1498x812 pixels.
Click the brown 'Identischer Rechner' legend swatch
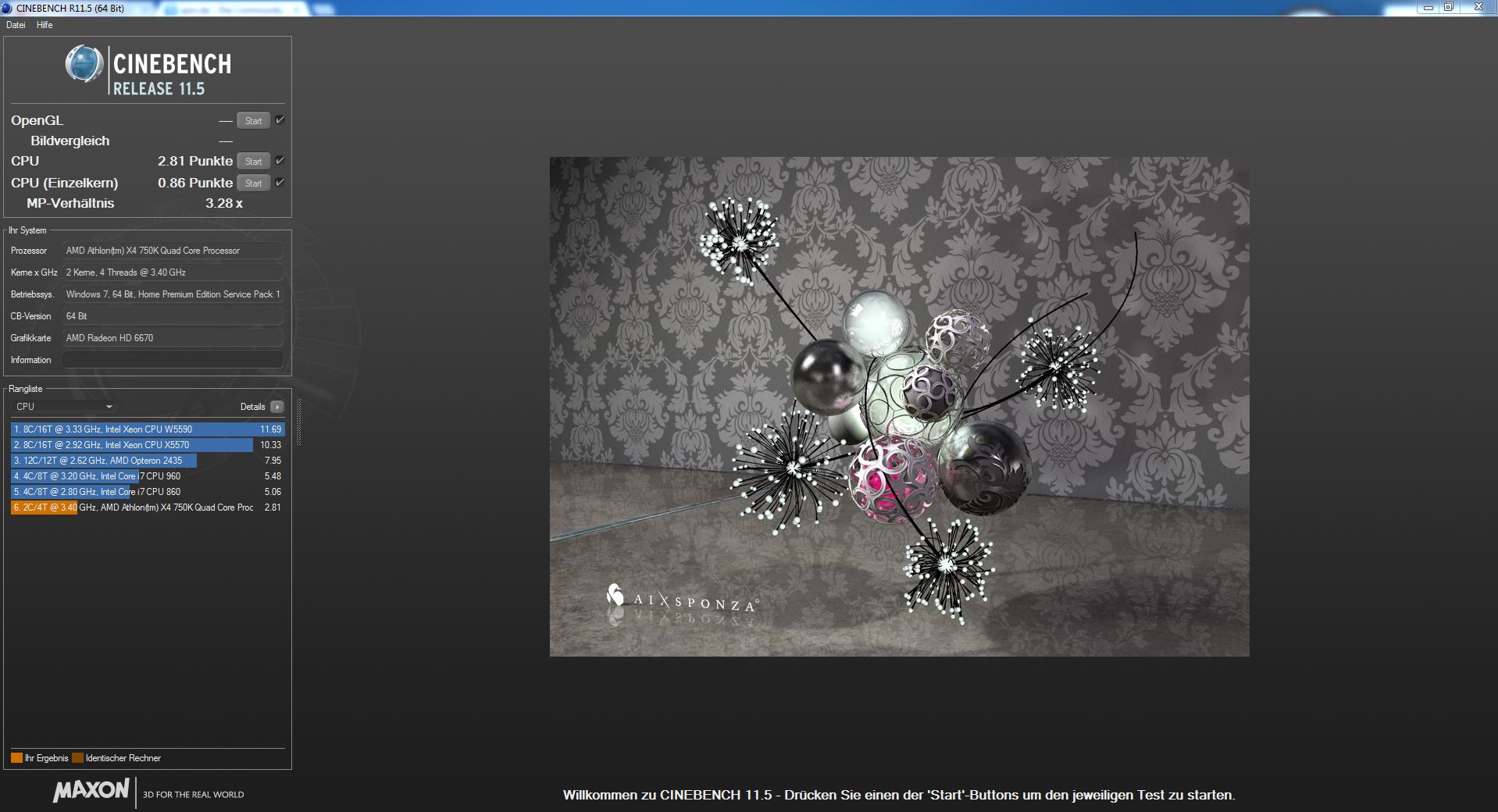click(77, 758)
